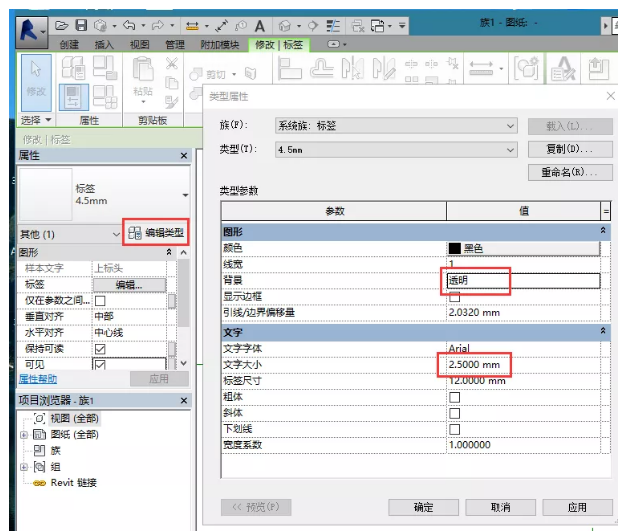Open the type selector dropdown for 标签 4.5mm

coord(185,195)
